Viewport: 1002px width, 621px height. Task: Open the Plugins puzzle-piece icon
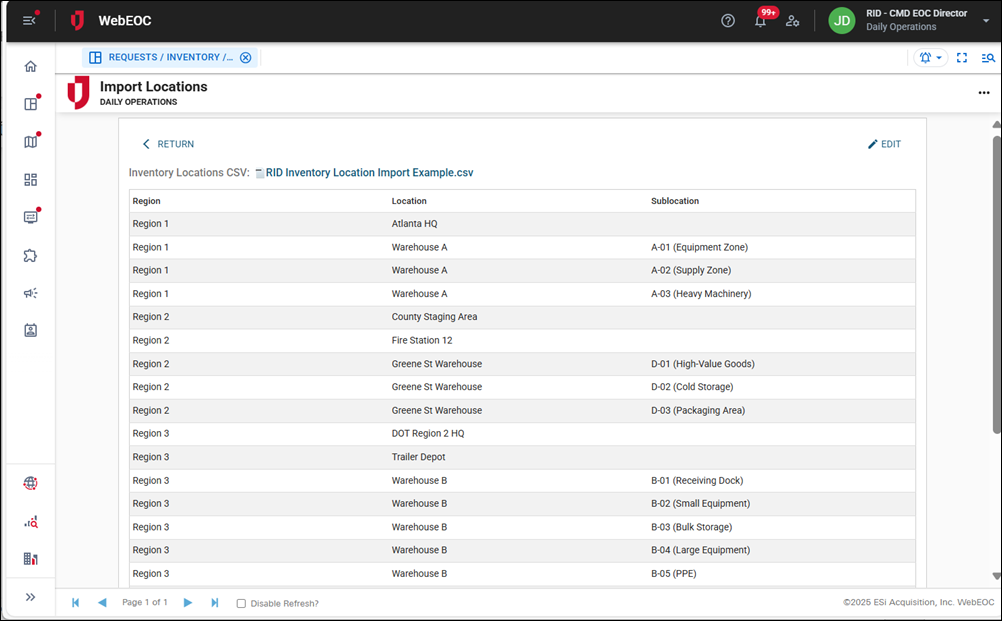click(x=30, y=255)
